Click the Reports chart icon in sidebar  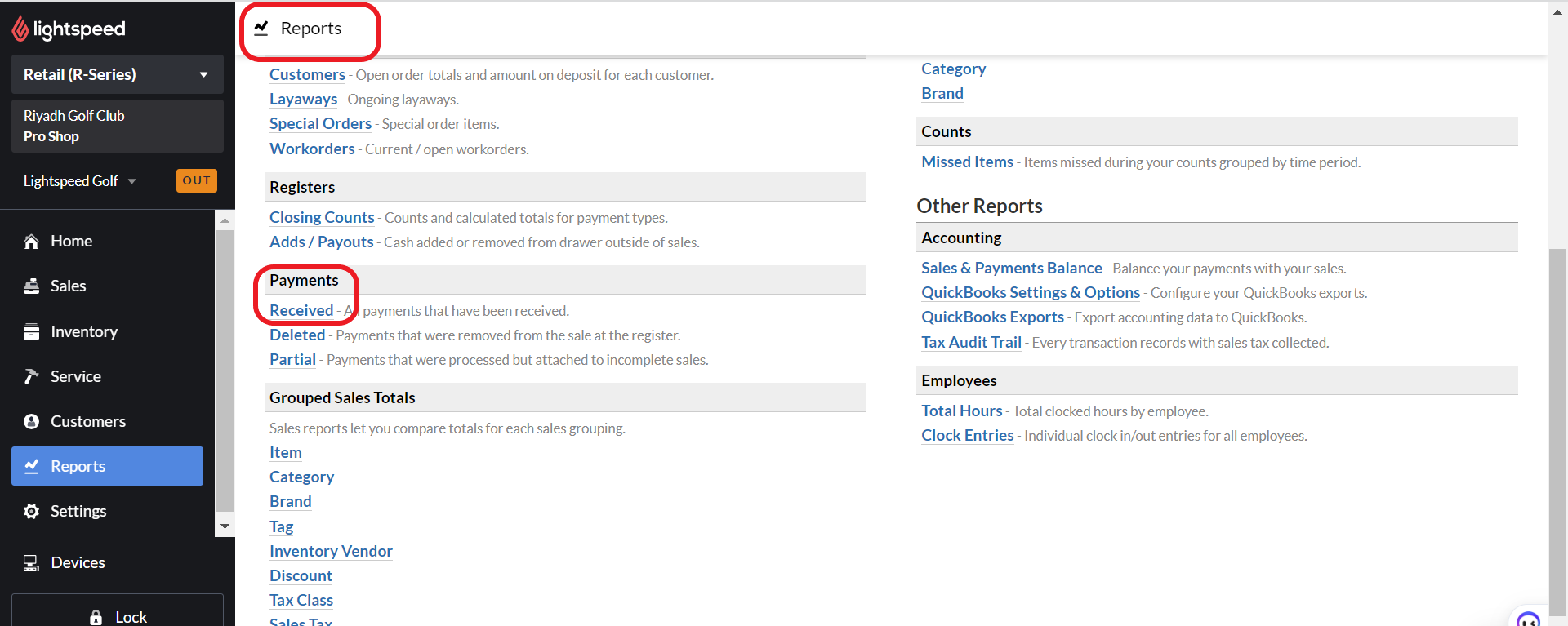tap(32, 466)
